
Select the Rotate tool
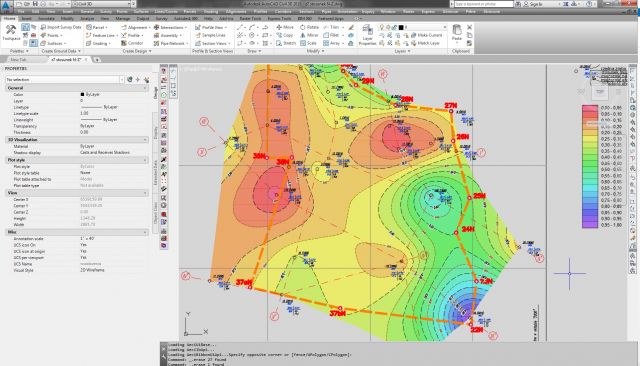pyautogui.click(x=309, y=27)
